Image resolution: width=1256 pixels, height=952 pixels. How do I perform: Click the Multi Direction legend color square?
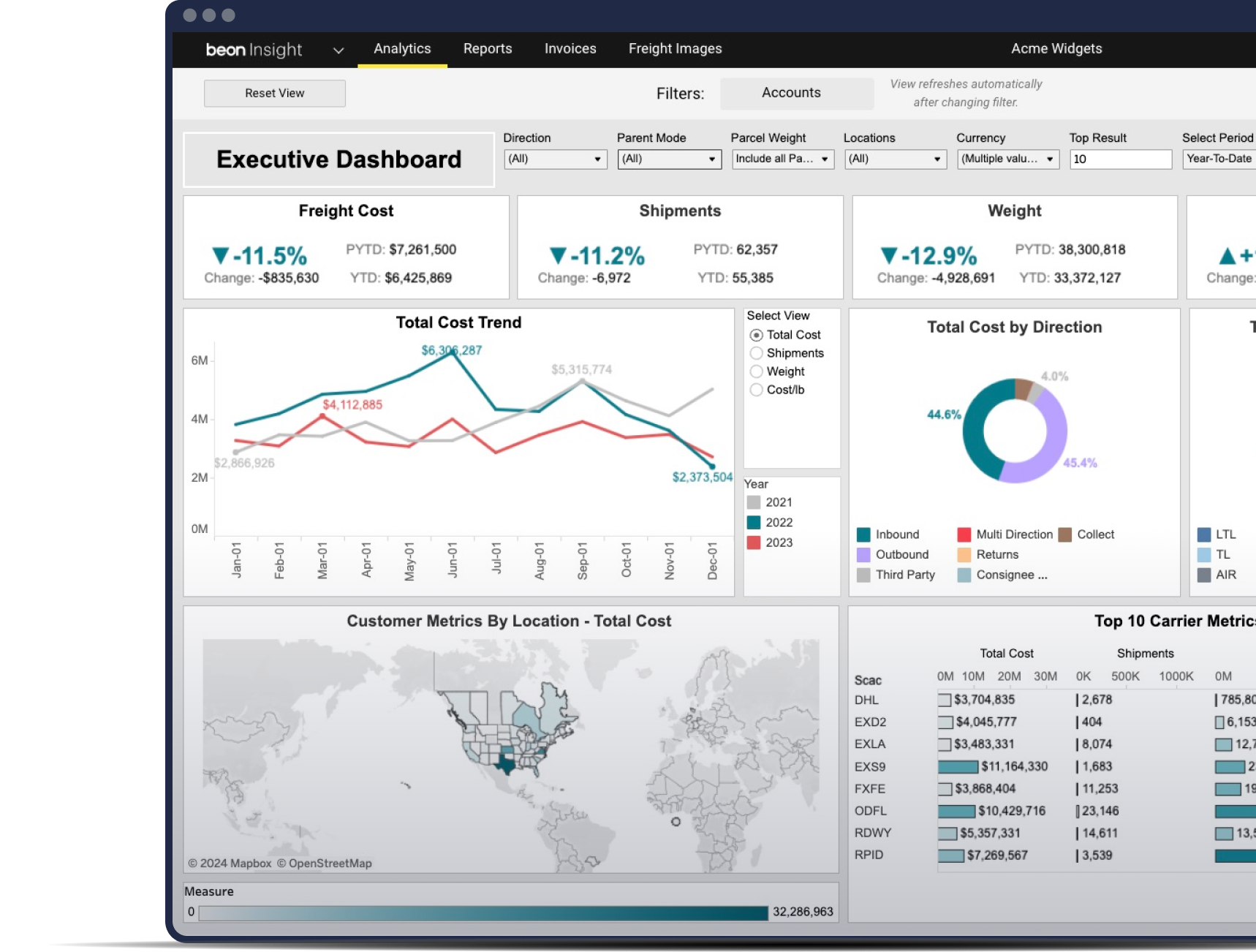pos(964,534)
